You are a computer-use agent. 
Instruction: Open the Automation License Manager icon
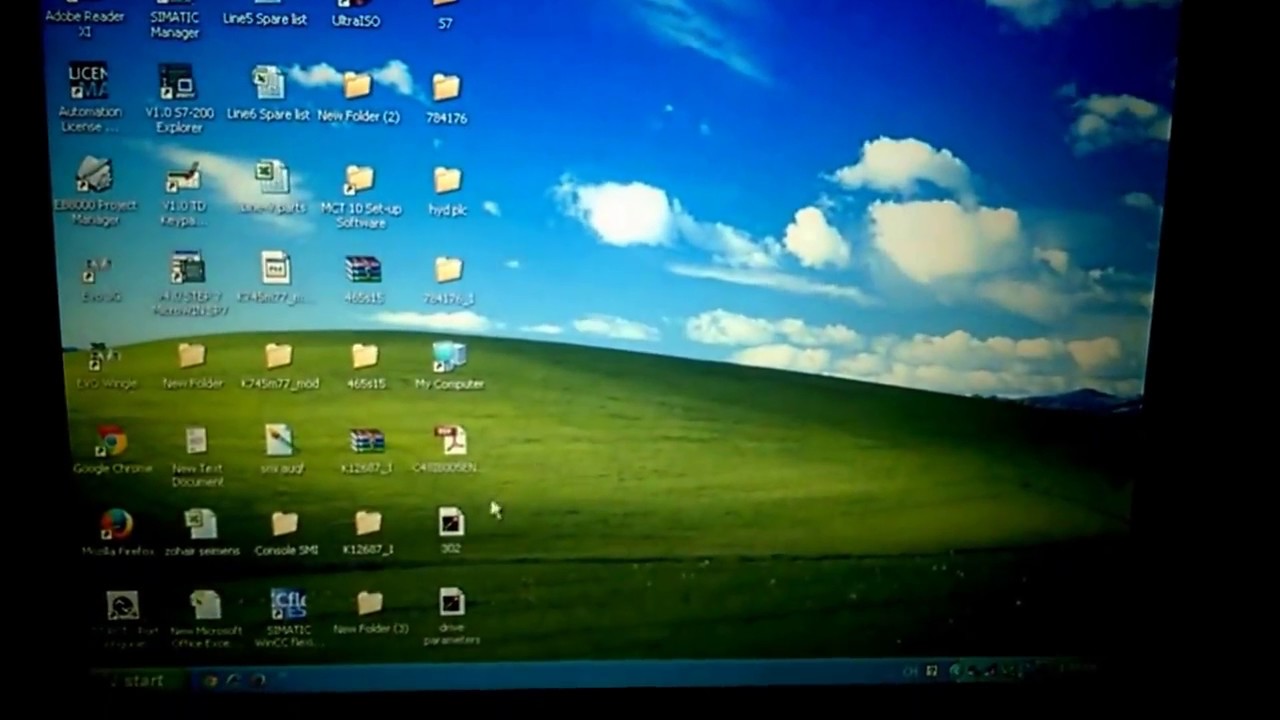point(89,99)
